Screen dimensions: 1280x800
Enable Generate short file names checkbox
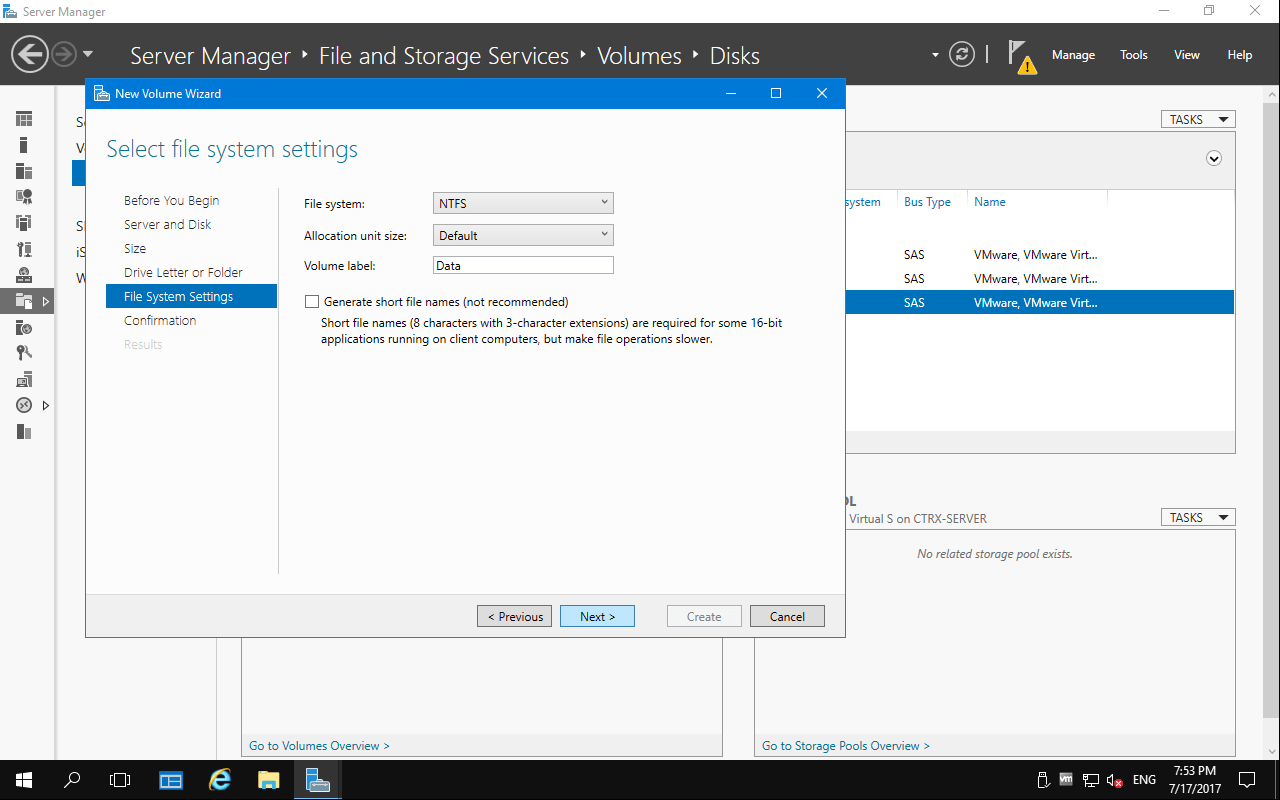coord(312,301)
